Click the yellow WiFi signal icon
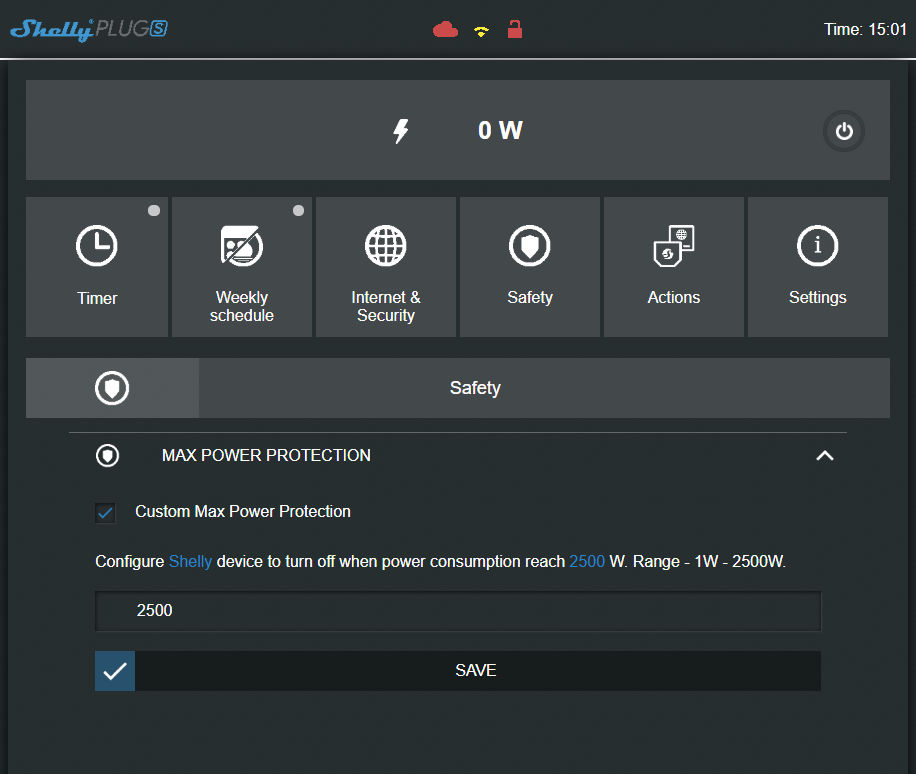 tap(481, 31)
